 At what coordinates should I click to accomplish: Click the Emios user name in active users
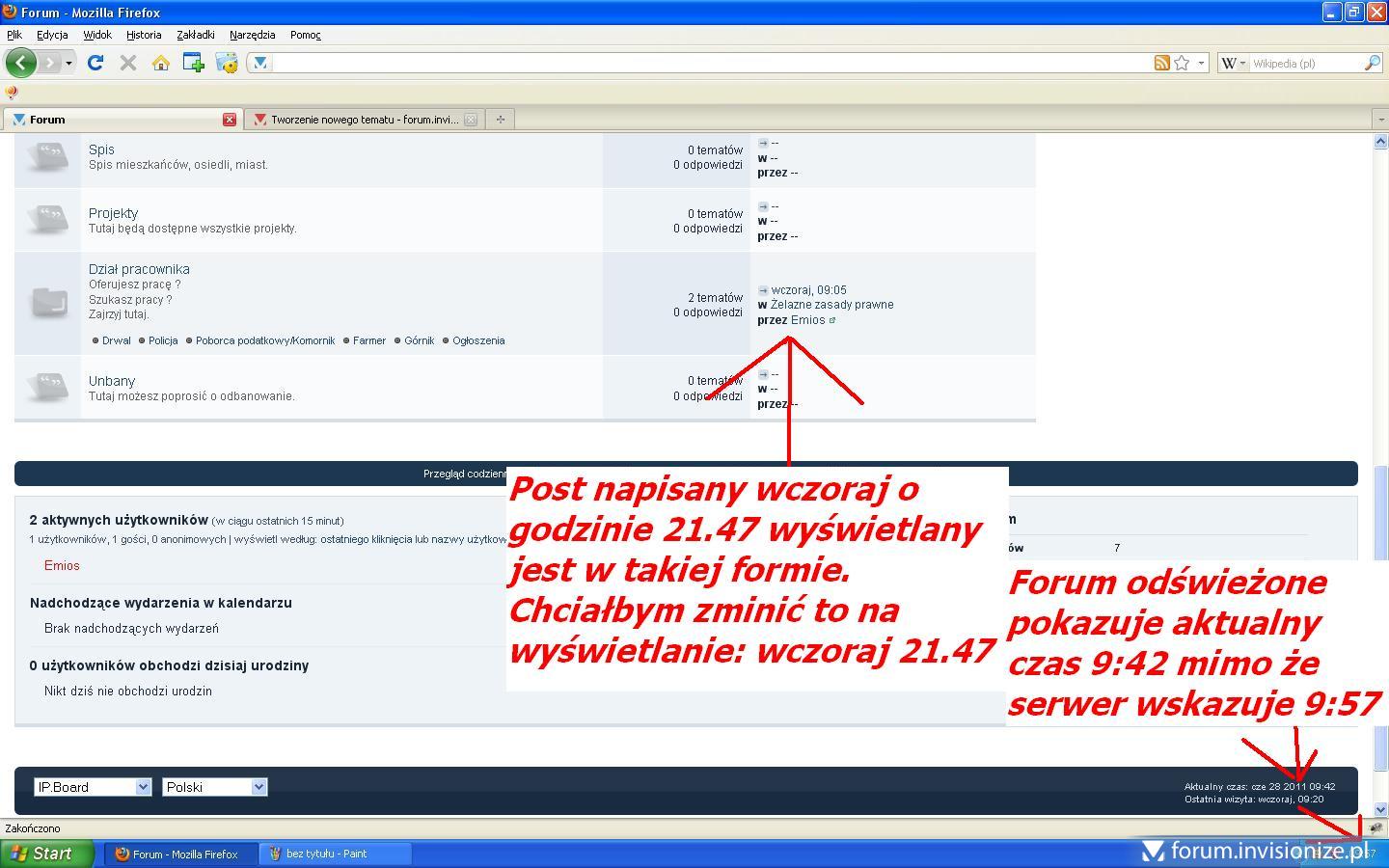pos(62,565)
